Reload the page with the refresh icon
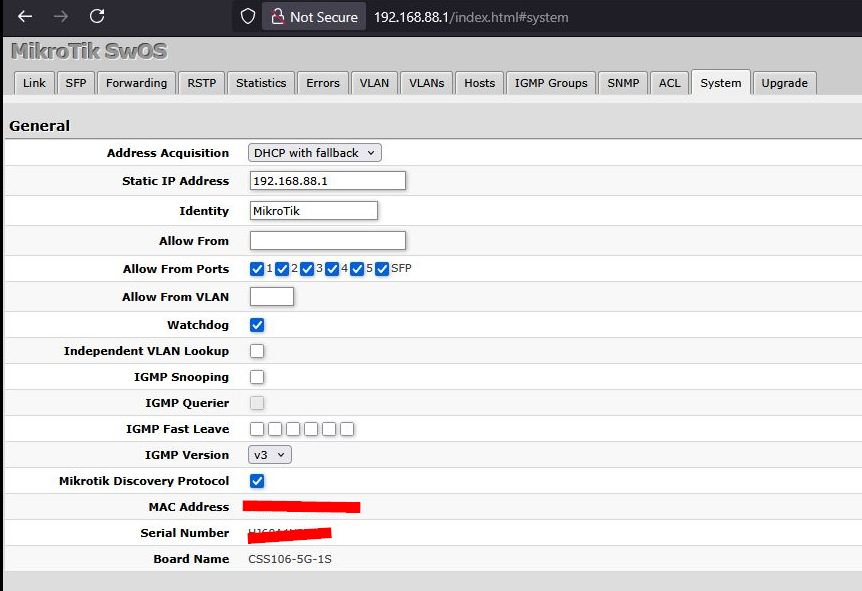862x591 pixels. [97, 16]
